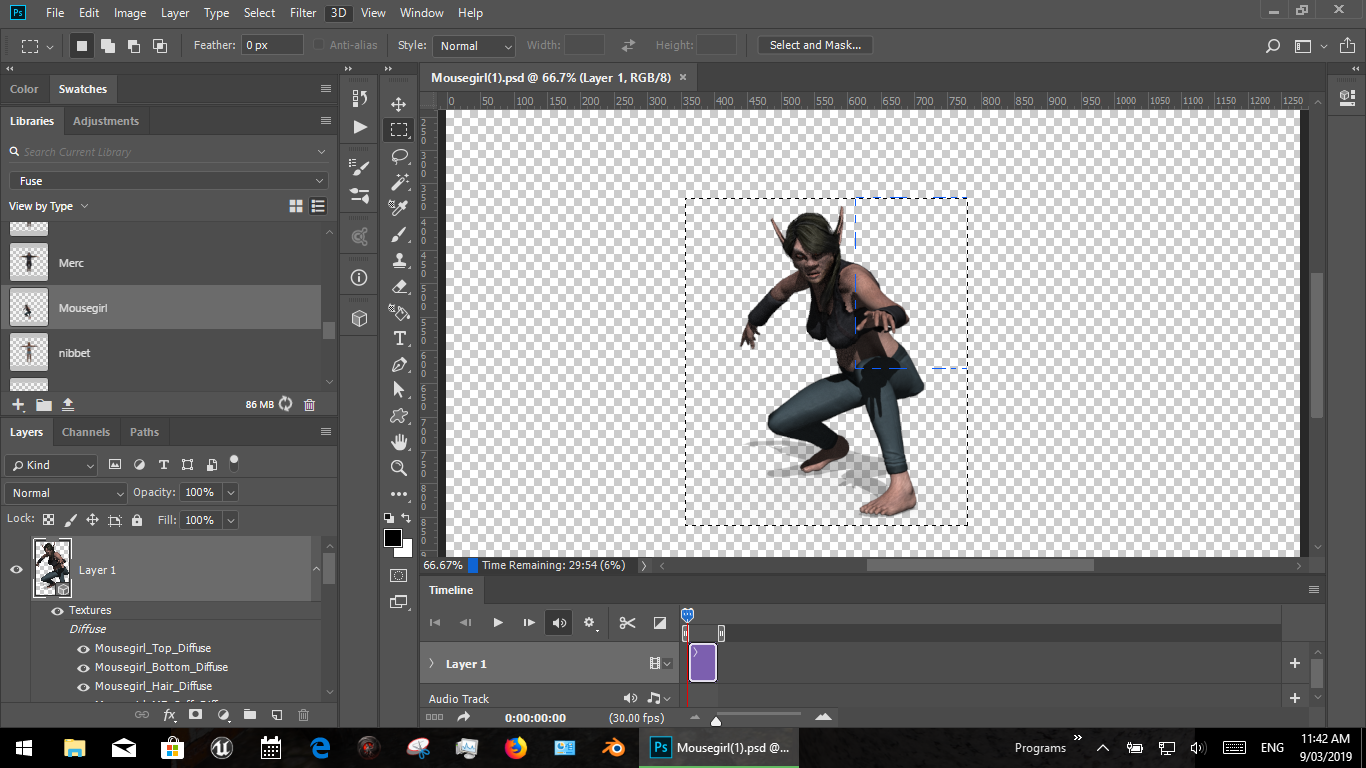Click the timeline transition icon

pos(659,623)
